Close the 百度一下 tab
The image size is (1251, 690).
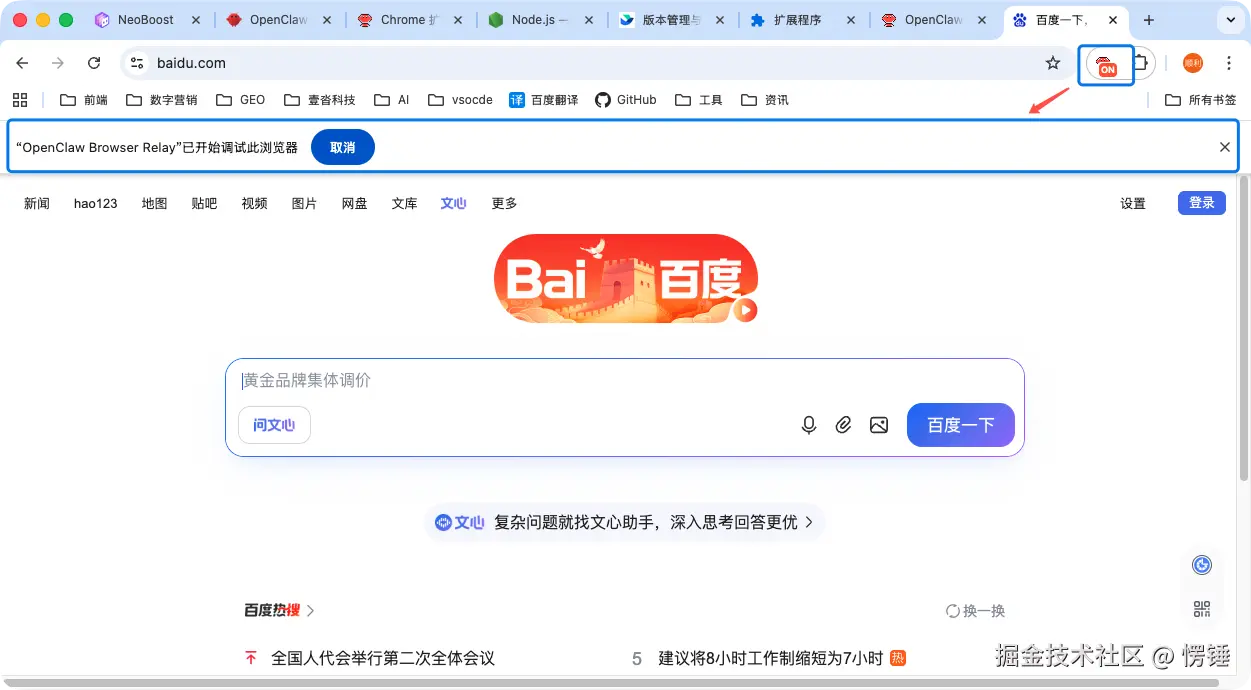click(1113, 20)
